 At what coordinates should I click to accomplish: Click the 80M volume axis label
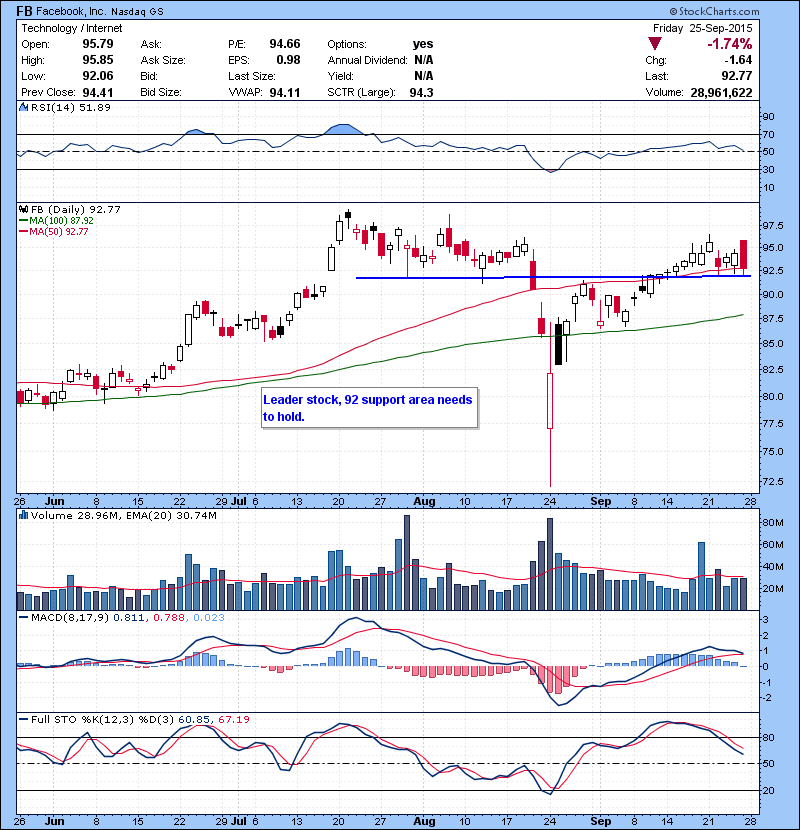772,522
